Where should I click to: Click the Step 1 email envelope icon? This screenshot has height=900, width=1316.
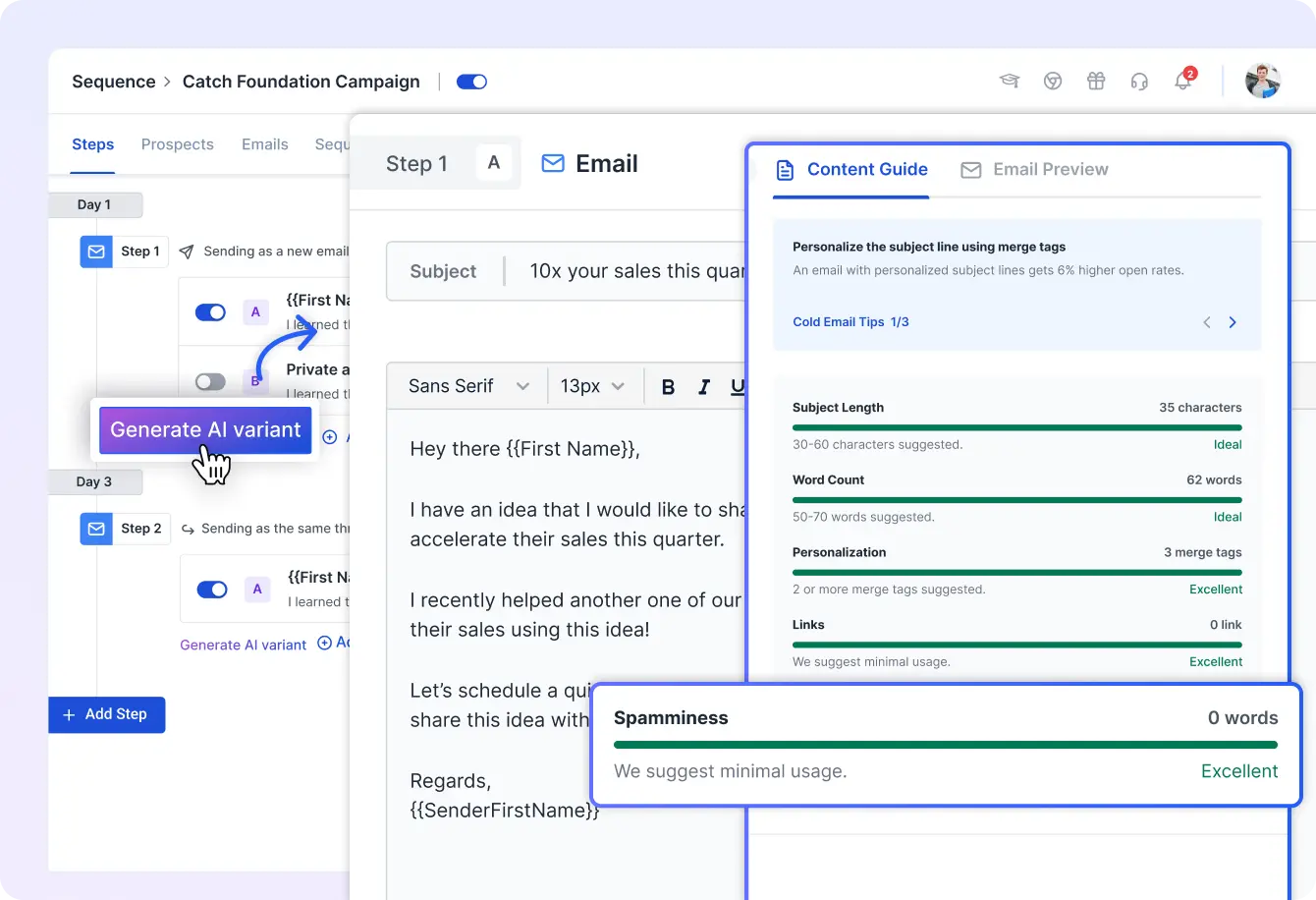coord(96,252)
